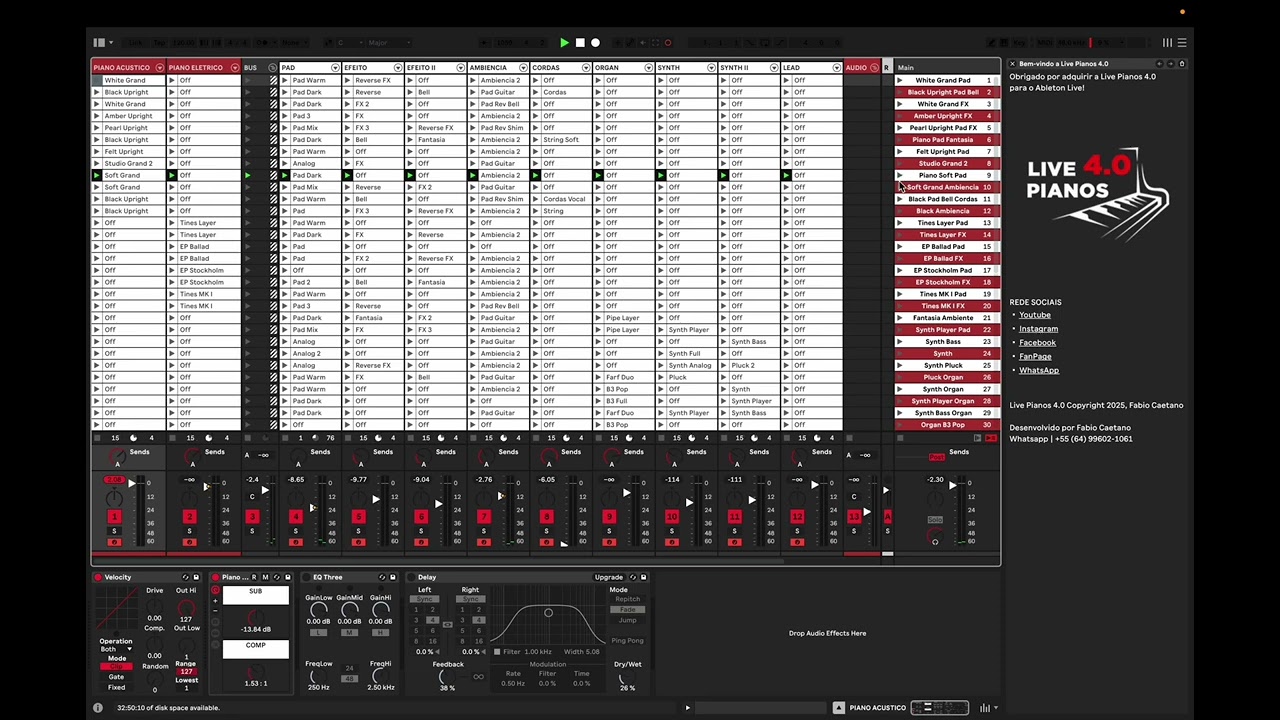Image resolution: width=1280 pixels, height=720 pixels.
Task: Open the view menu icon at top right
Action: tap(1182, 43)
